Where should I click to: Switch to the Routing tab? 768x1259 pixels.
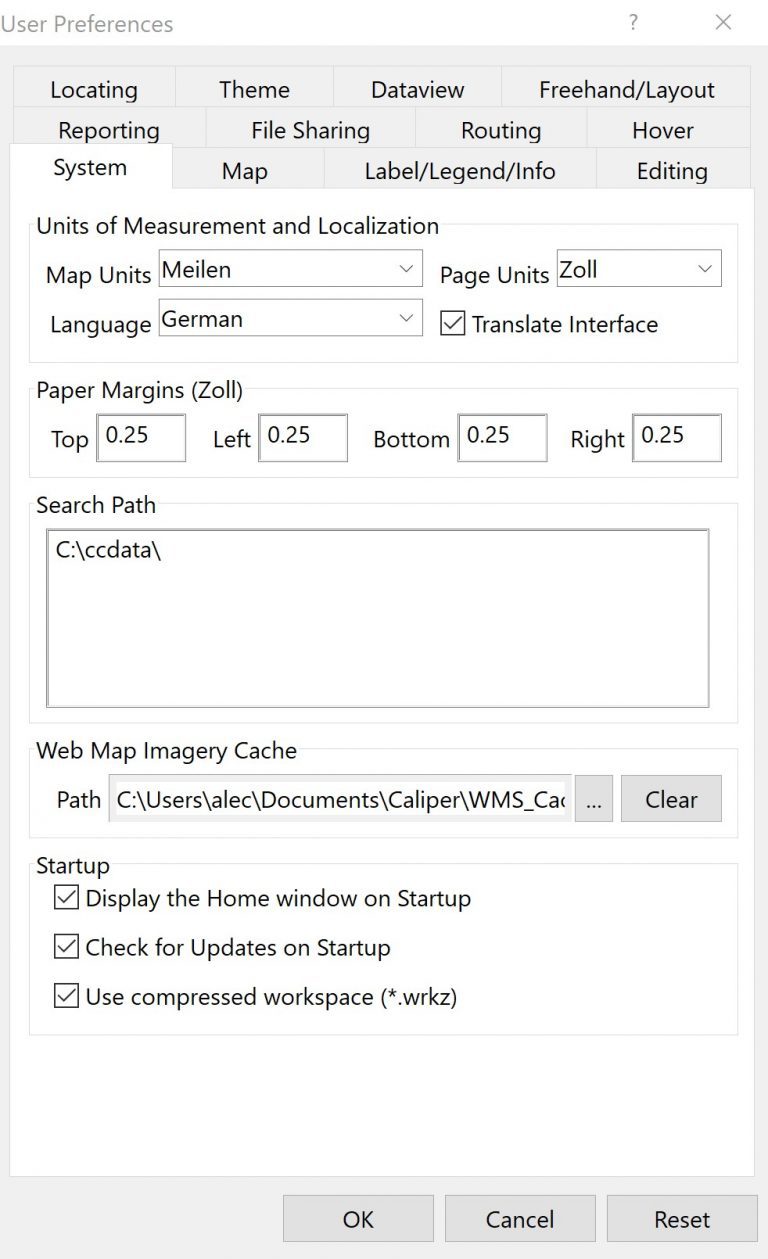coord(500,130)
